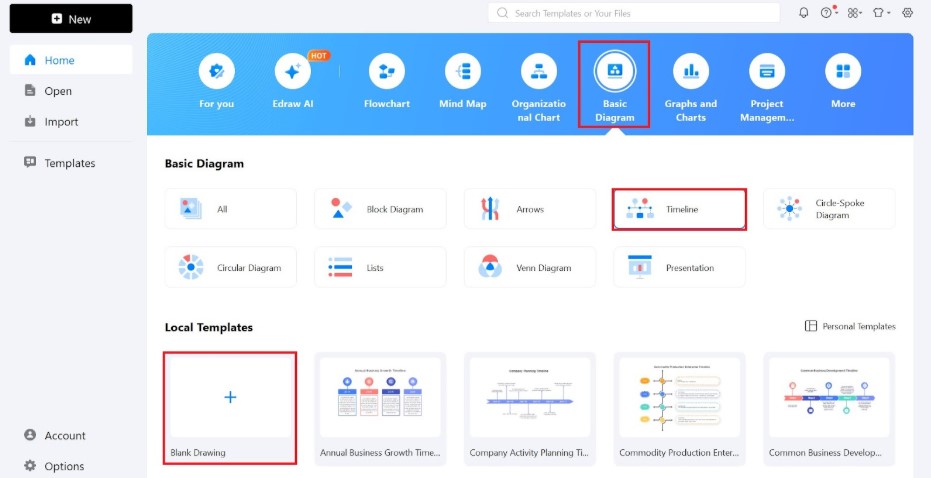The height and width of the screenshot is (478, 931).
Task: Click the search templates field
Action: [634, 13]
